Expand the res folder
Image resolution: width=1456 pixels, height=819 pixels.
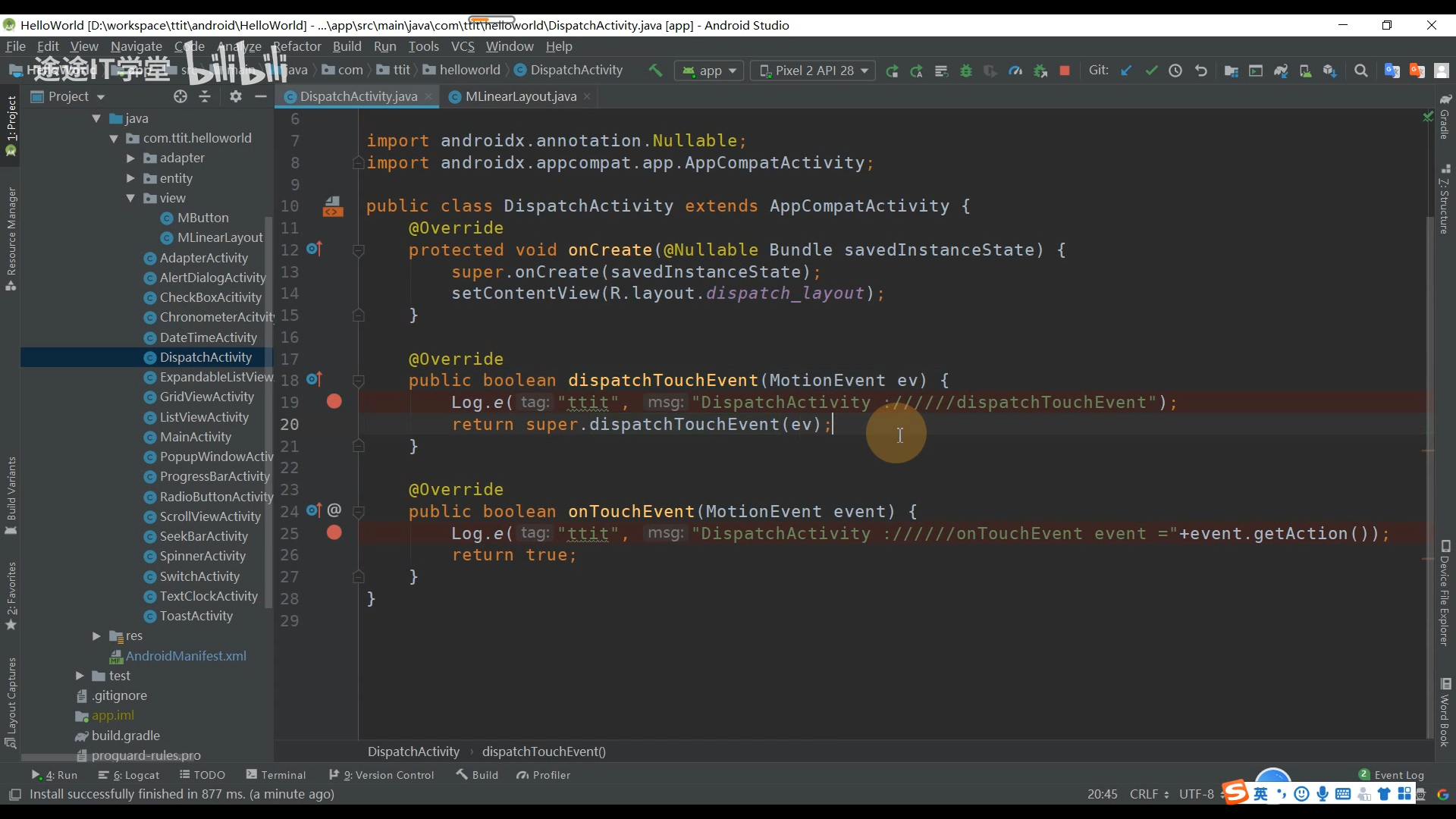tap(96, 636)
